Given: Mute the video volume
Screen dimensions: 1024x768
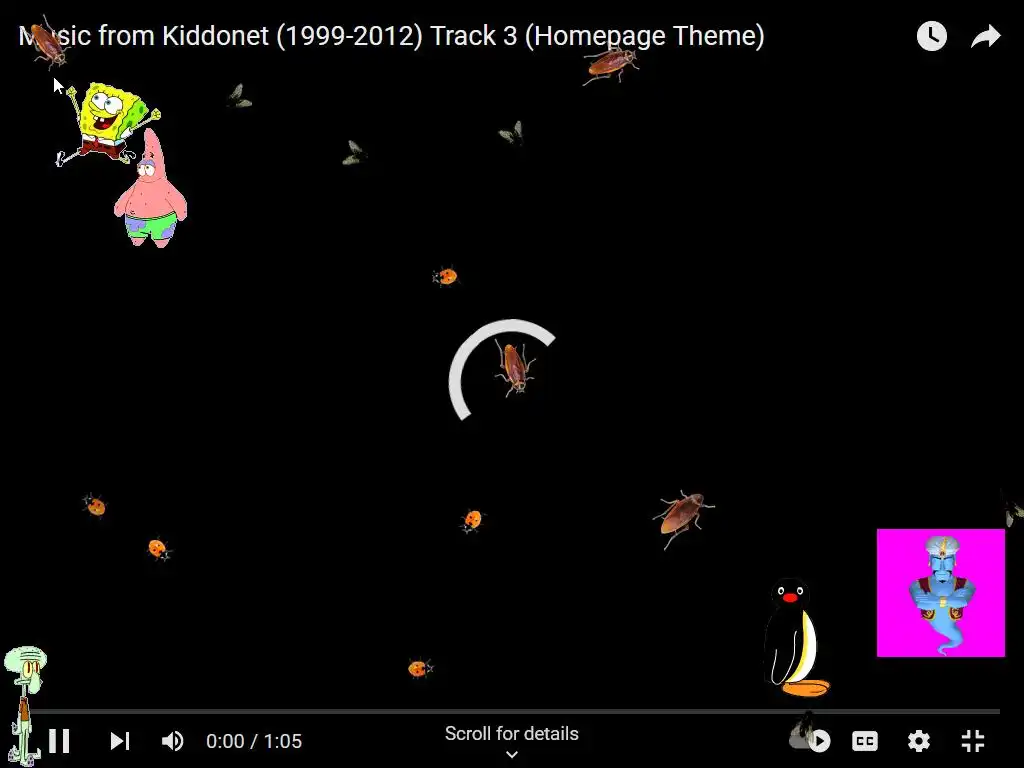Looking at the screenshot, I should coord(172,741).
